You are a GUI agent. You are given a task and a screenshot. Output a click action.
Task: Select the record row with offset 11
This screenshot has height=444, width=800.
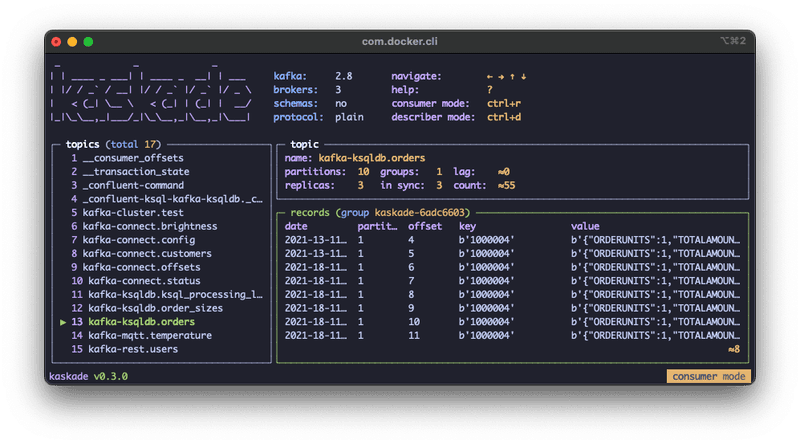pyautogui.click(x=512, y=336)
